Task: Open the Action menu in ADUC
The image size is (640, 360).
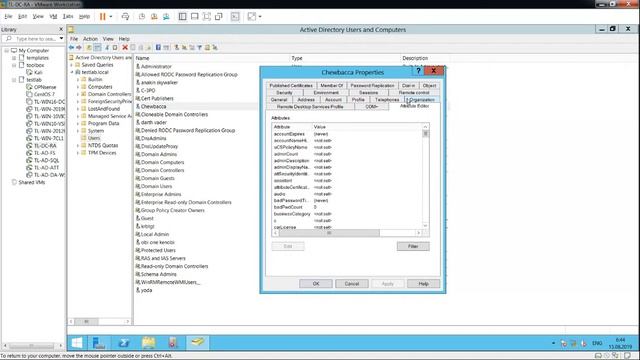Action: [90, 39]
